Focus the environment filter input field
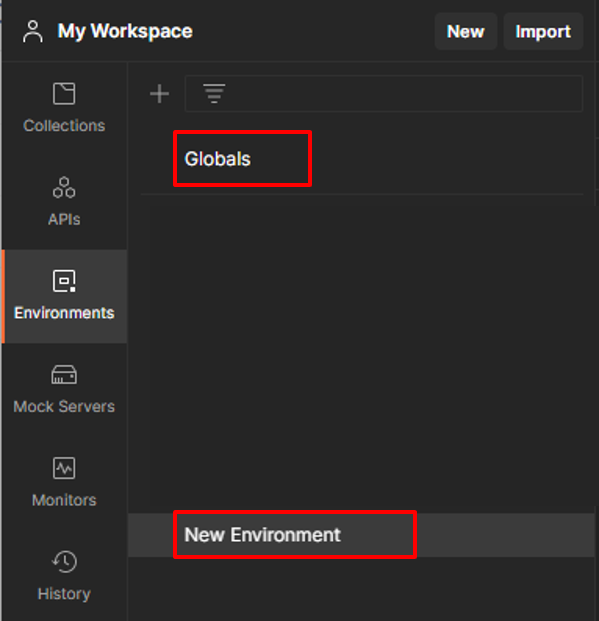Screen dimensions: 599x621 (x=384, y=93)
